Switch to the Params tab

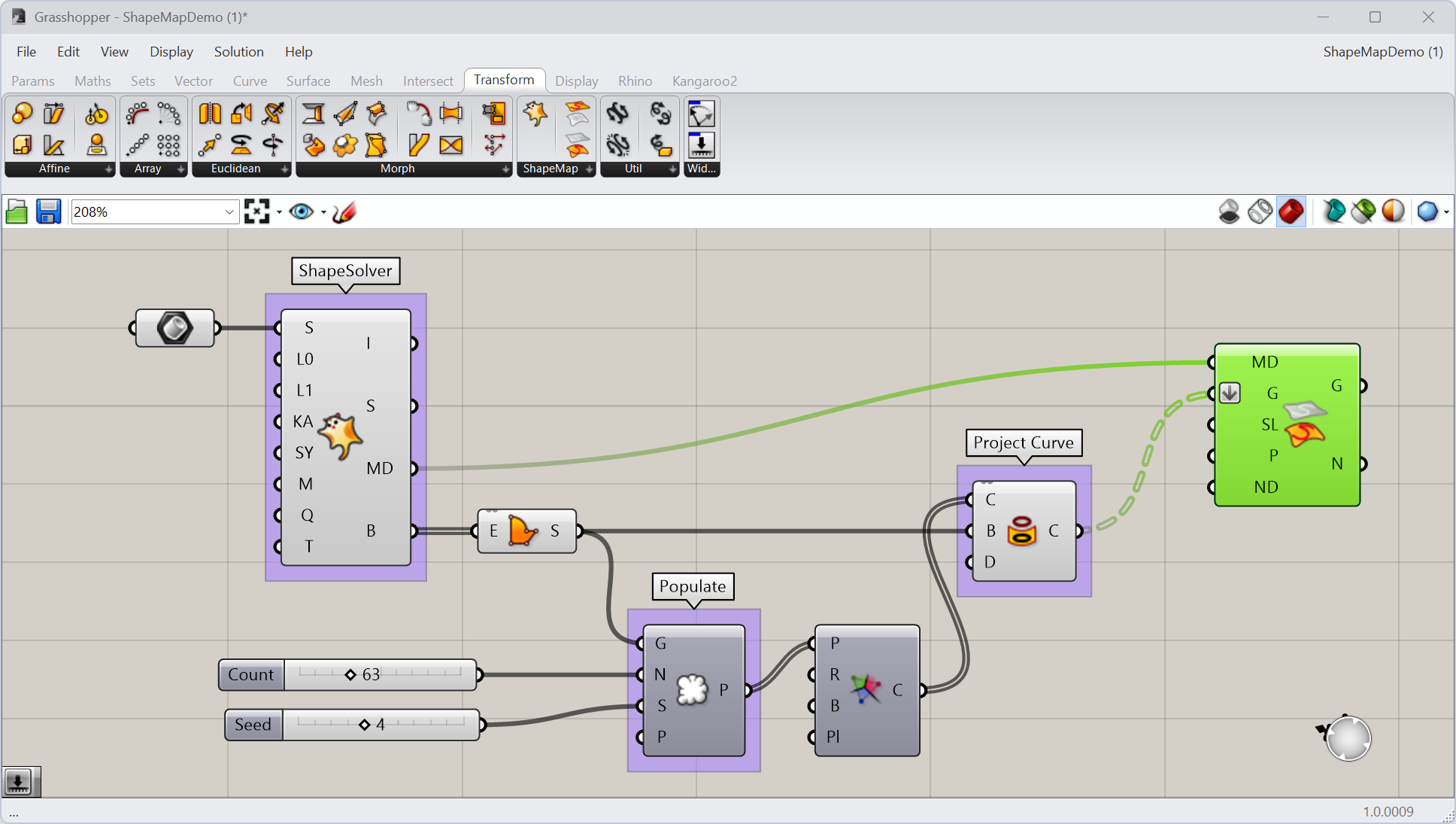coord(33,81)
